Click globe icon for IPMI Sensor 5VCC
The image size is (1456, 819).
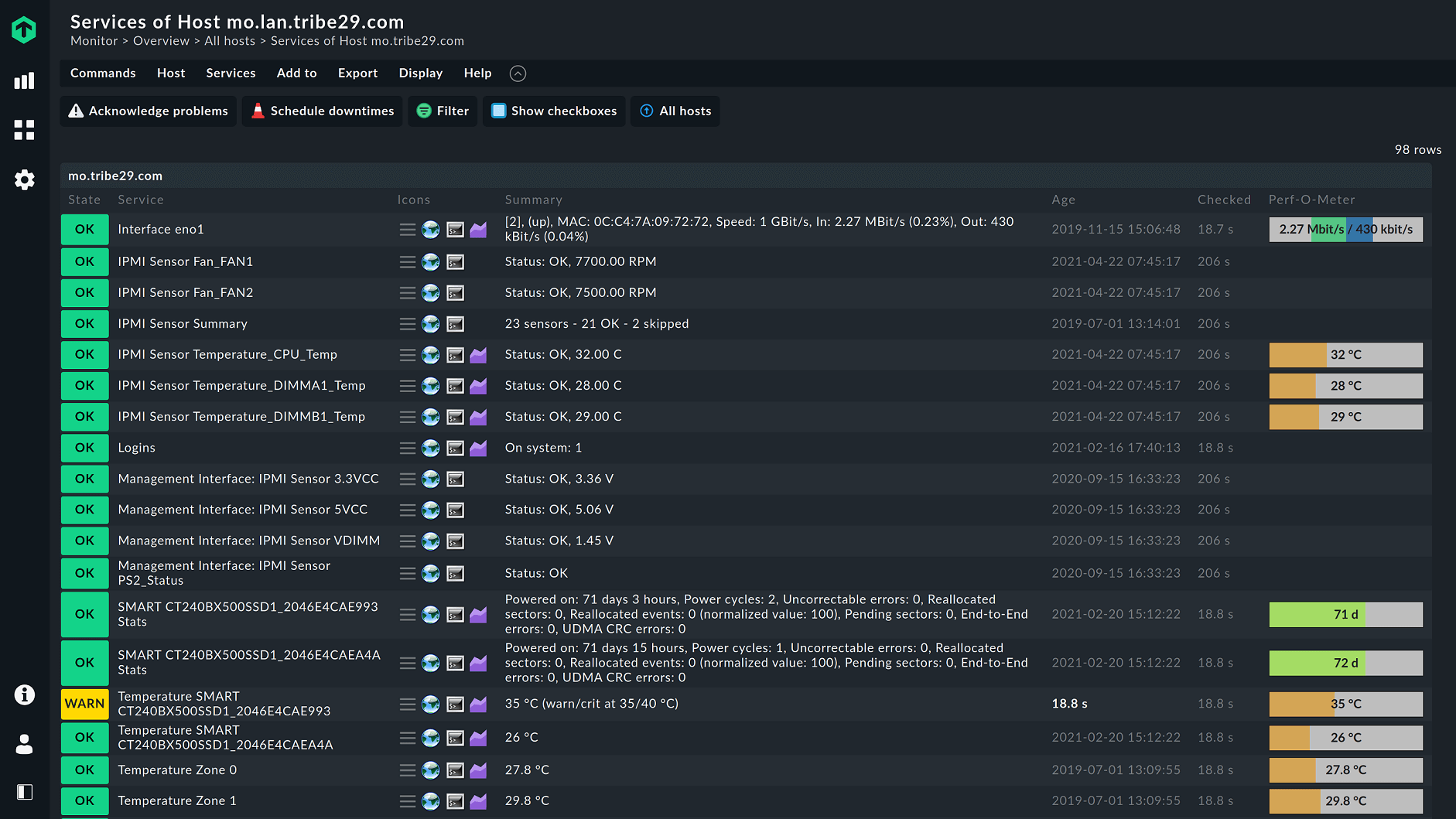[431, 510]
